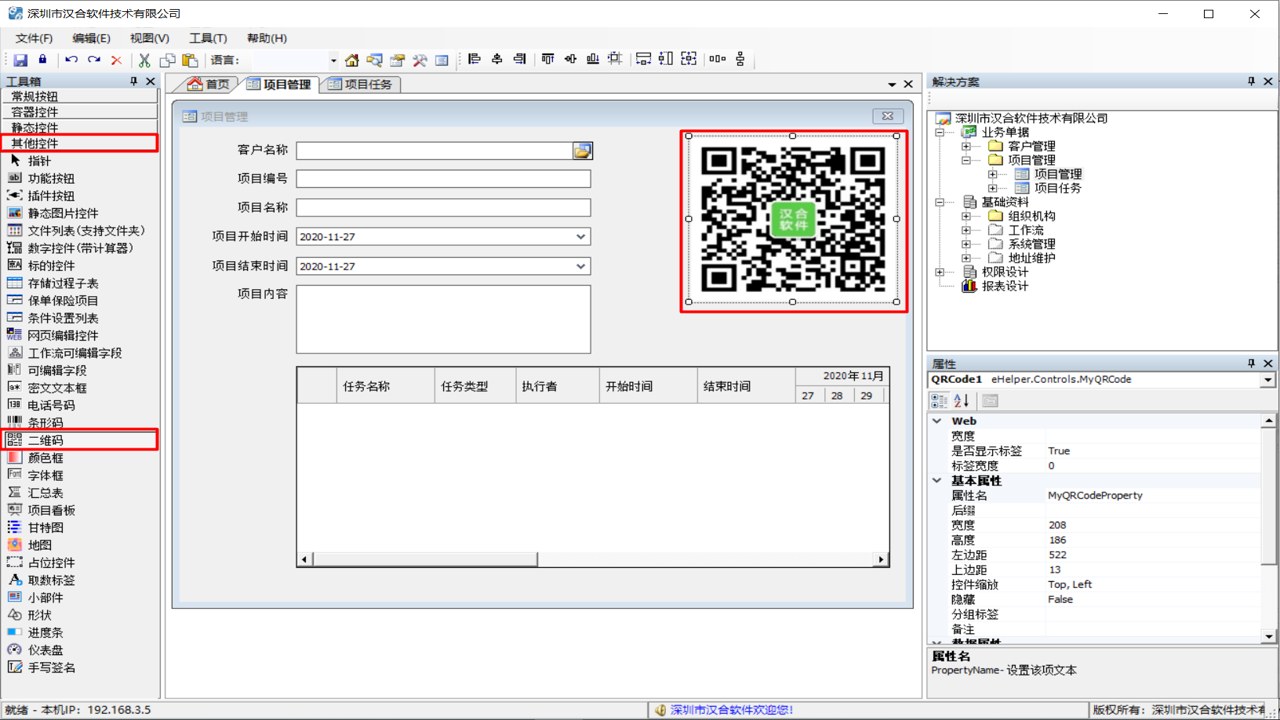Switch to the 项目任务 tab
Viewport: 1280px width, 720px height.
click(x=360, y=84)
